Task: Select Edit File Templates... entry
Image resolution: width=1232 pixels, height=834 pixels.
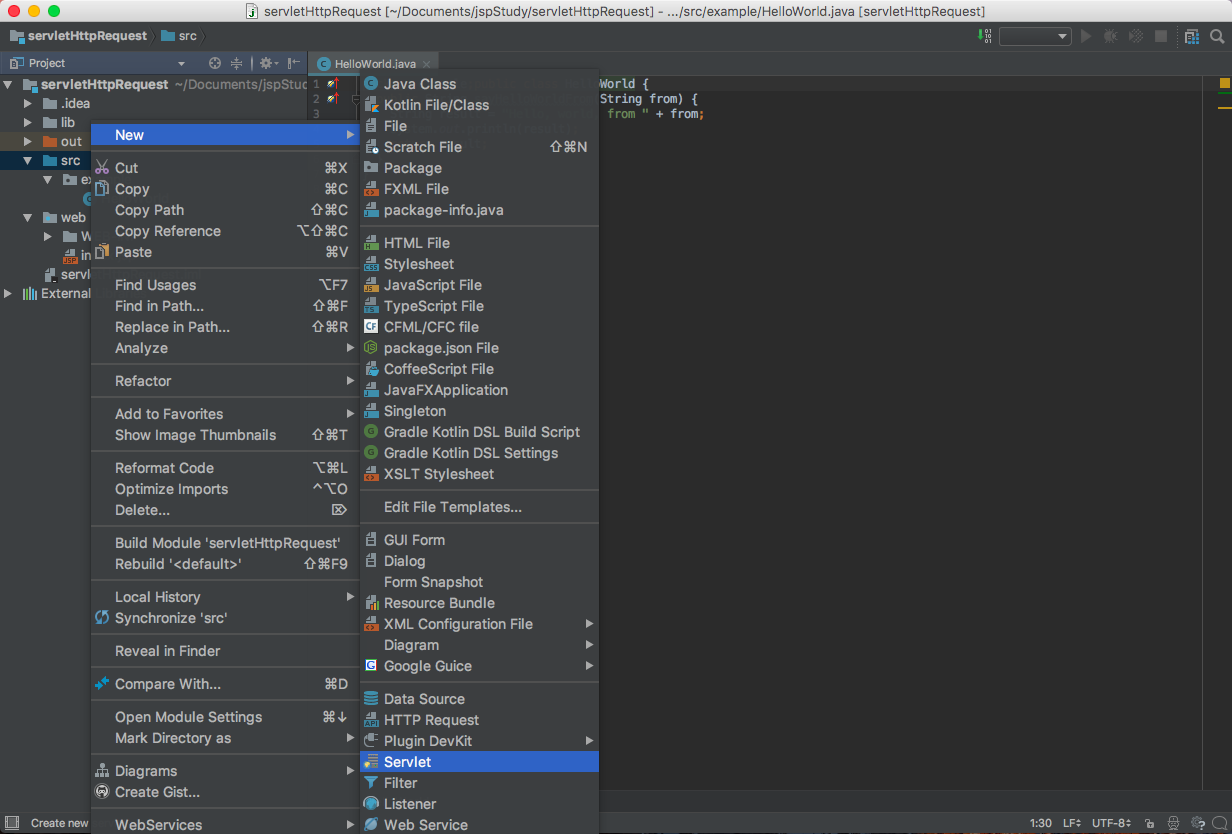Action: pos(479,507)
